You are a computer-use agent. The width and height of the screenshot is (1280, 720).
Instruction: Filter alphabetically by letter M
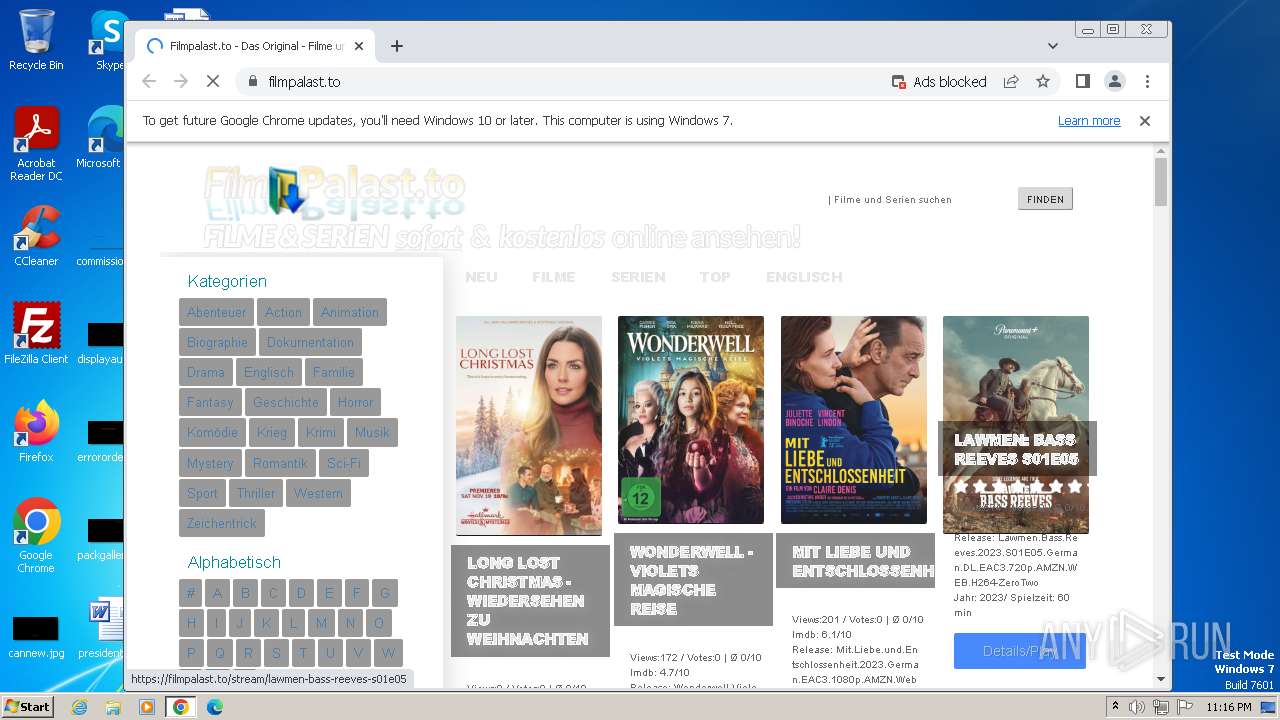pyautogui.click(x=321, y=622)
